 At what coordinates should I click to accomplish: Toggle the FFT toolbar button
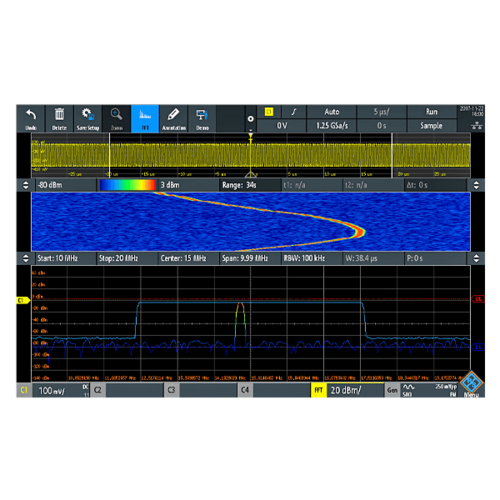[145, 119]
